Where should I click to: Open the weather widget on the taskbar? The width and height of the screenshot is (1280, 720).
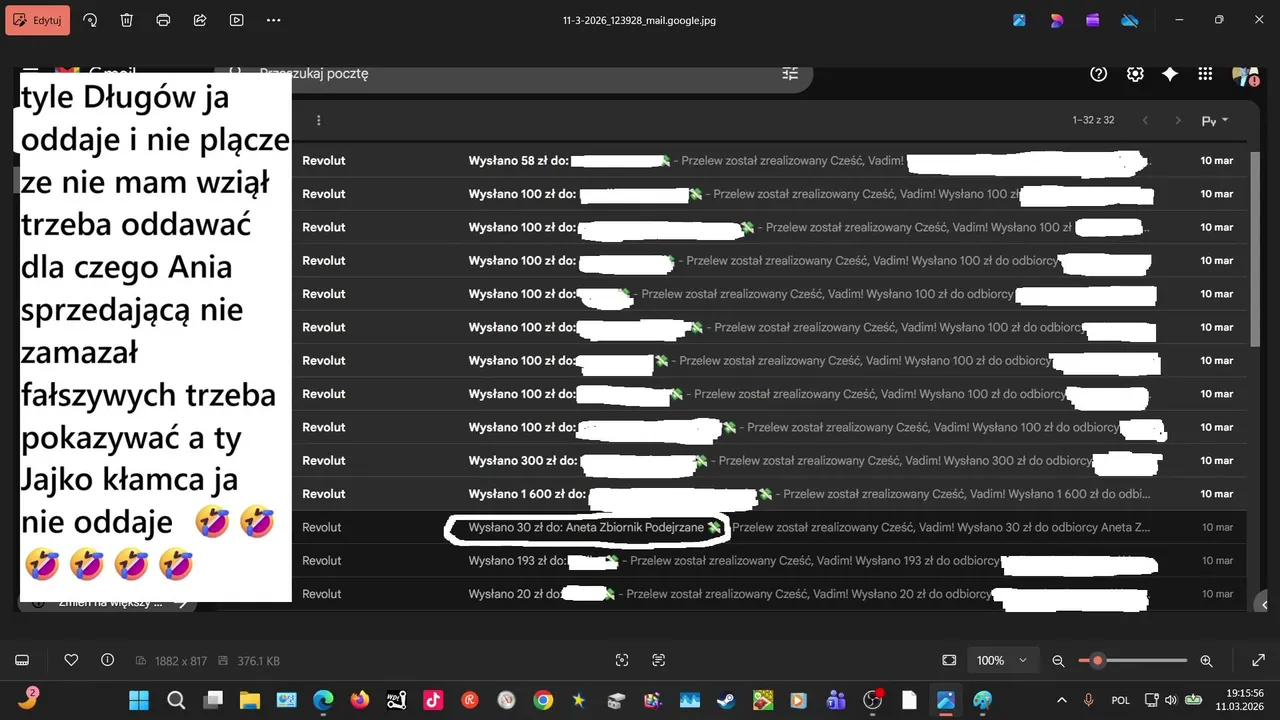pos(28,699)
